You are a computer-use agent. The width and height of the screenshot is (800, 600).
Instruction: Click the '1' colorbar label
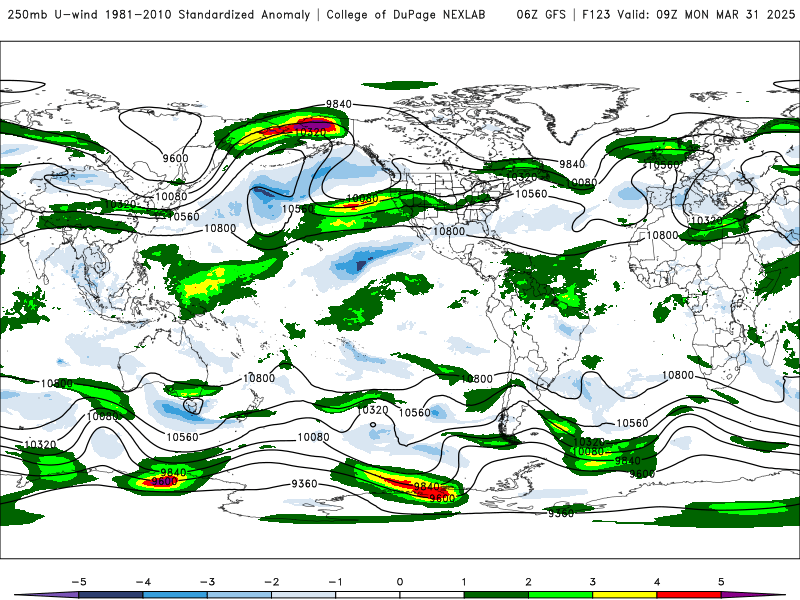tap(464, 582)
